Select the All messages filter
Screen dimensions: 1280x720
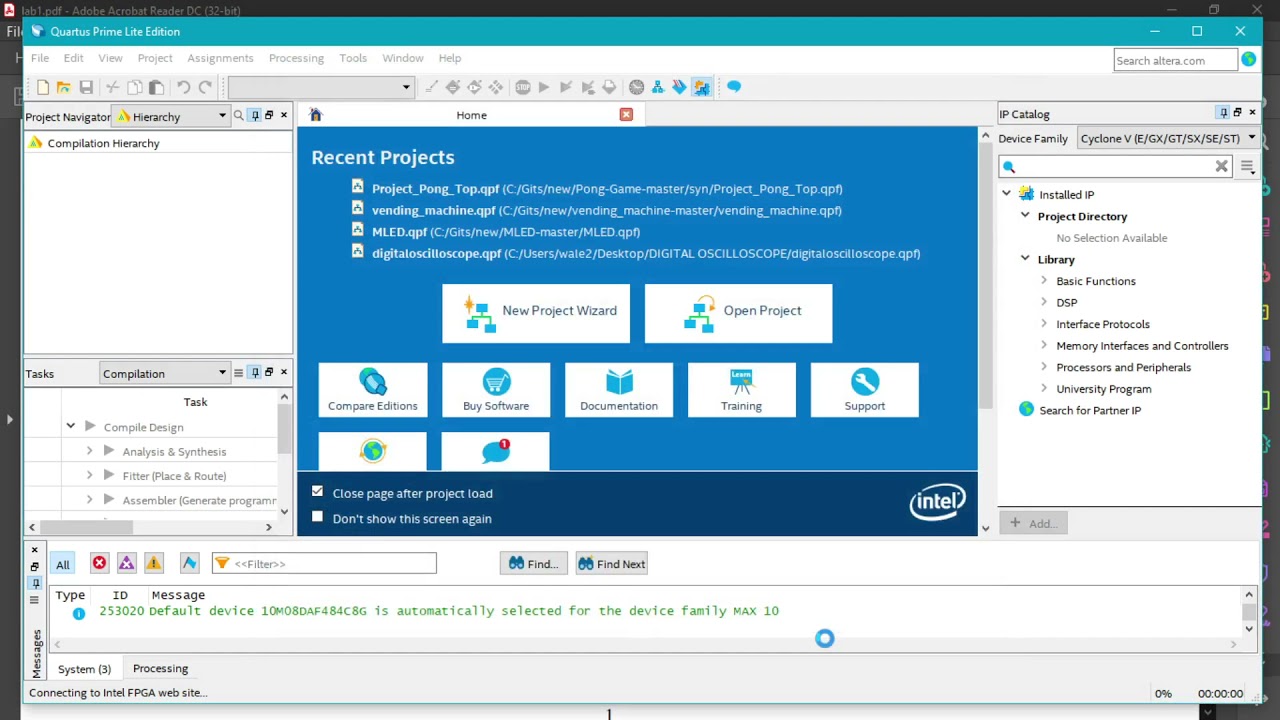(63, 565)
